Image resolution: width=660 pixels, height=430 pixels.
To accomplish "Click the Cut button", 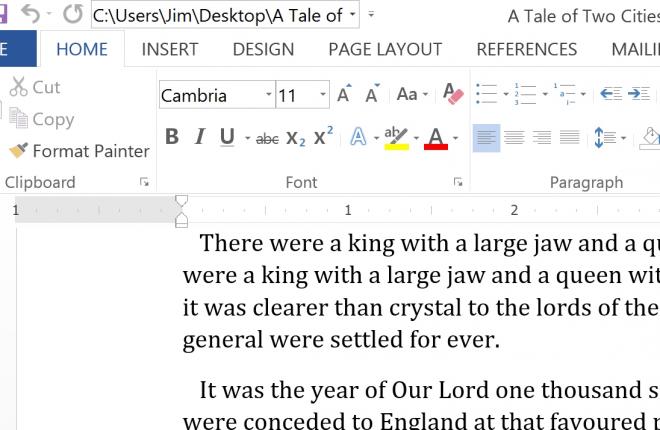I will point(35,87).
